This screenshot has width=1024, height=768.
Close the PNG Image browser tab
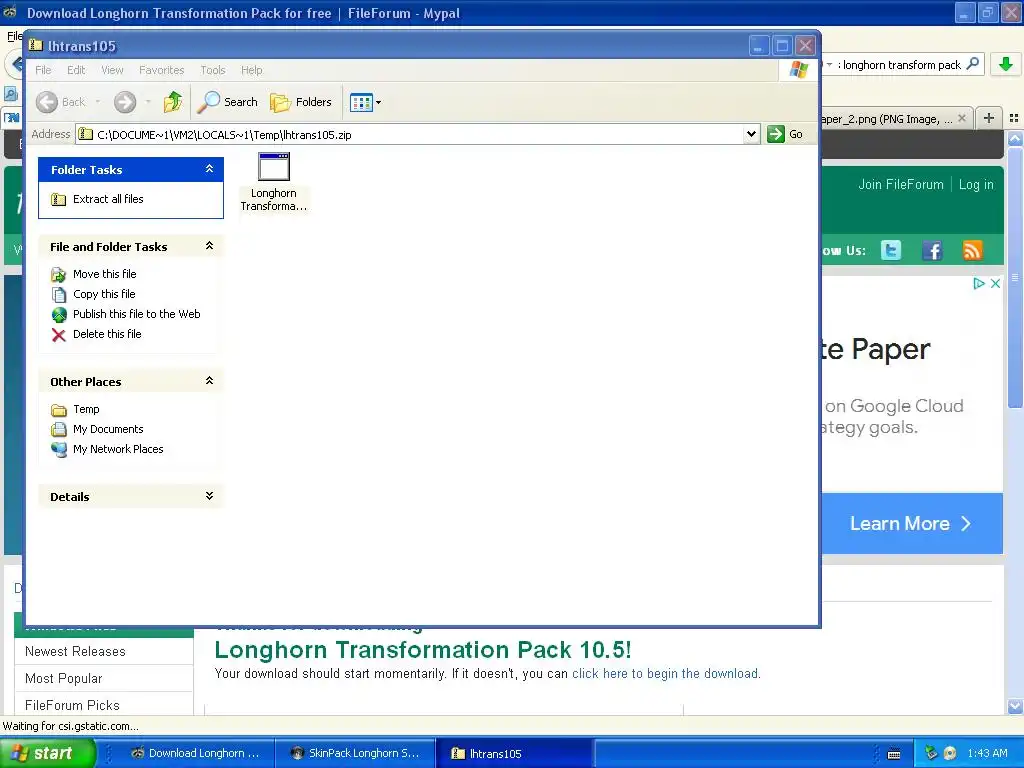click(x=962, y=118)
